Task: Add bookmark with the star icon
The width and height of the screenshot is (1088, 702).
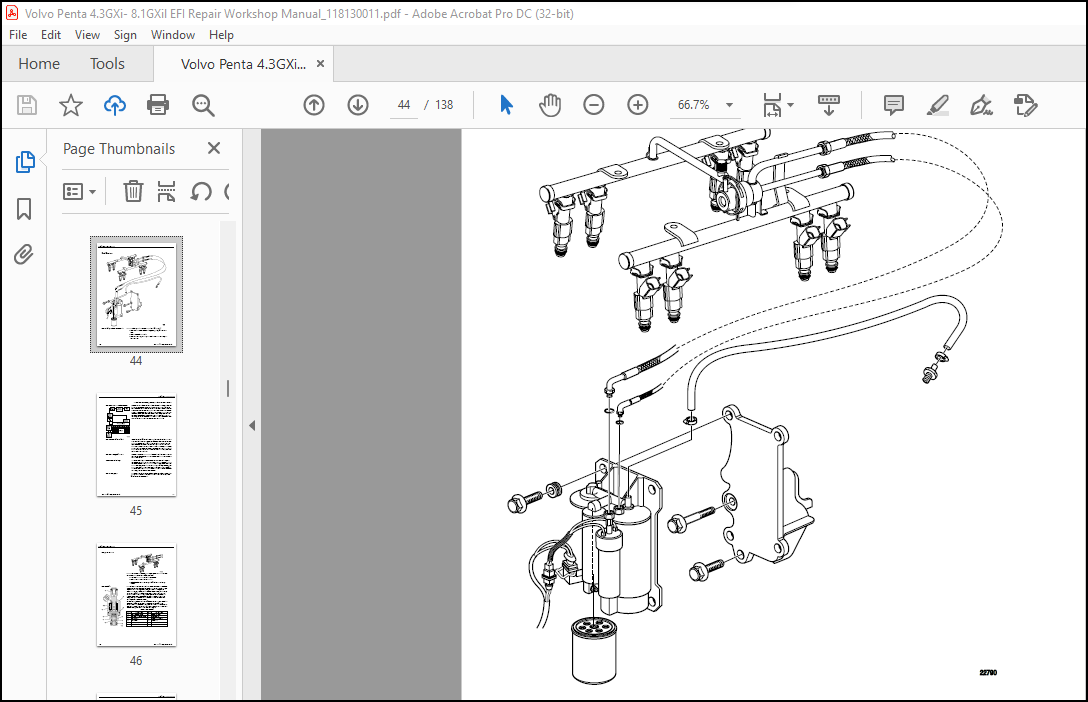Action: [70, 105]
